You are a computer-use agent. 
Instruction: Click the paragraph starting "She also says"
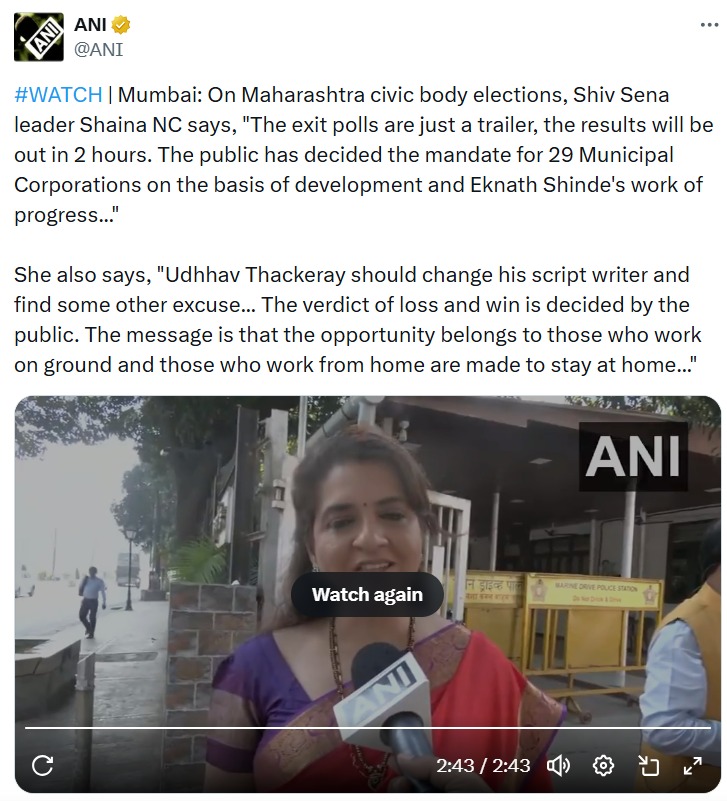(358, 320)
